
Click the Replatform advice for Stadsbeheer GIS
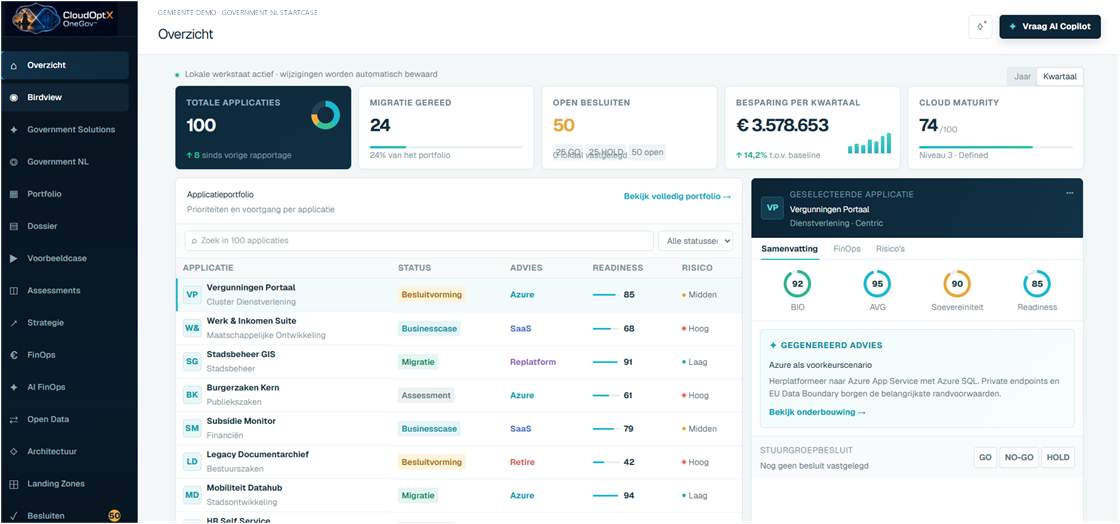pyautogui.click(x=533, y=362)
